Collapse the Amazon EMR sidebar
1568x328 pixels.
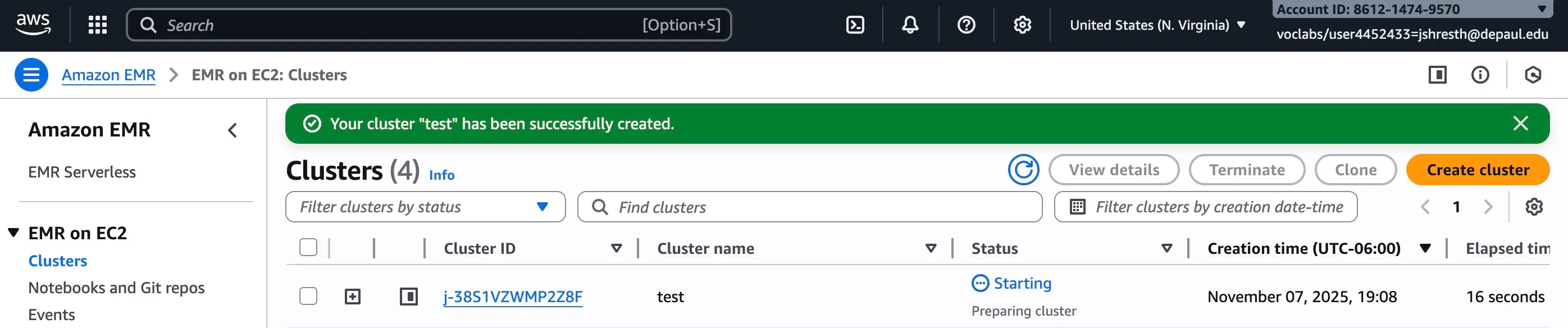[233, 130]
